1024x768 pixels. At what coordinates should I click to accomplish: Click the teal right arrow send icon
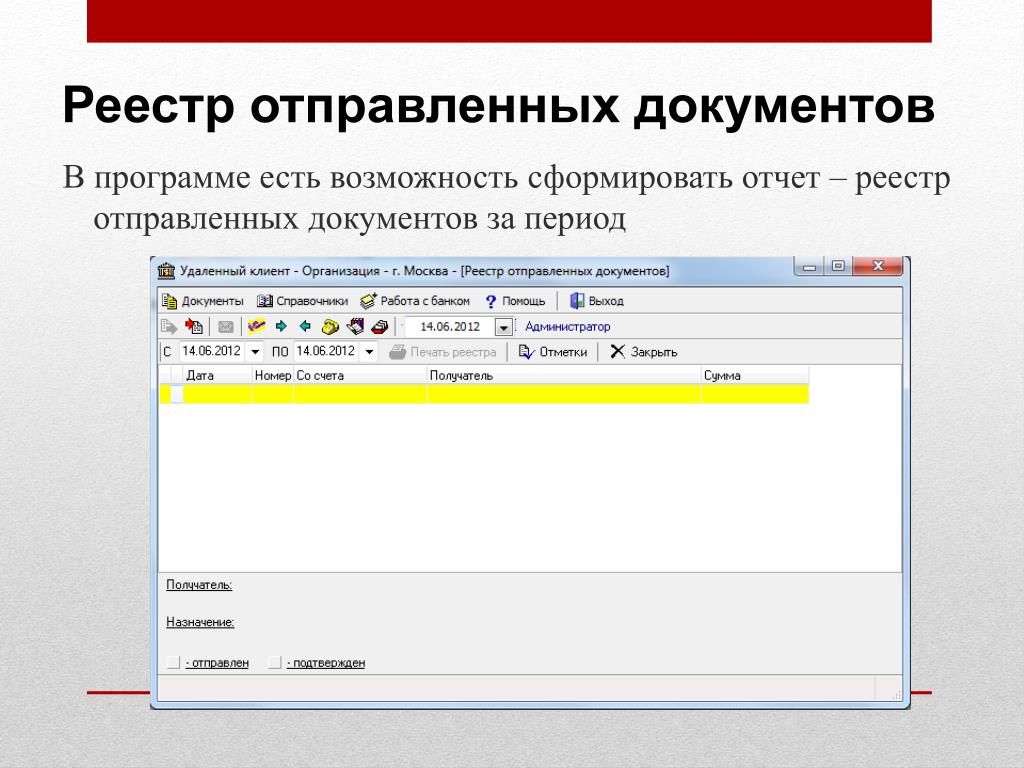click(x=281, y=326)
